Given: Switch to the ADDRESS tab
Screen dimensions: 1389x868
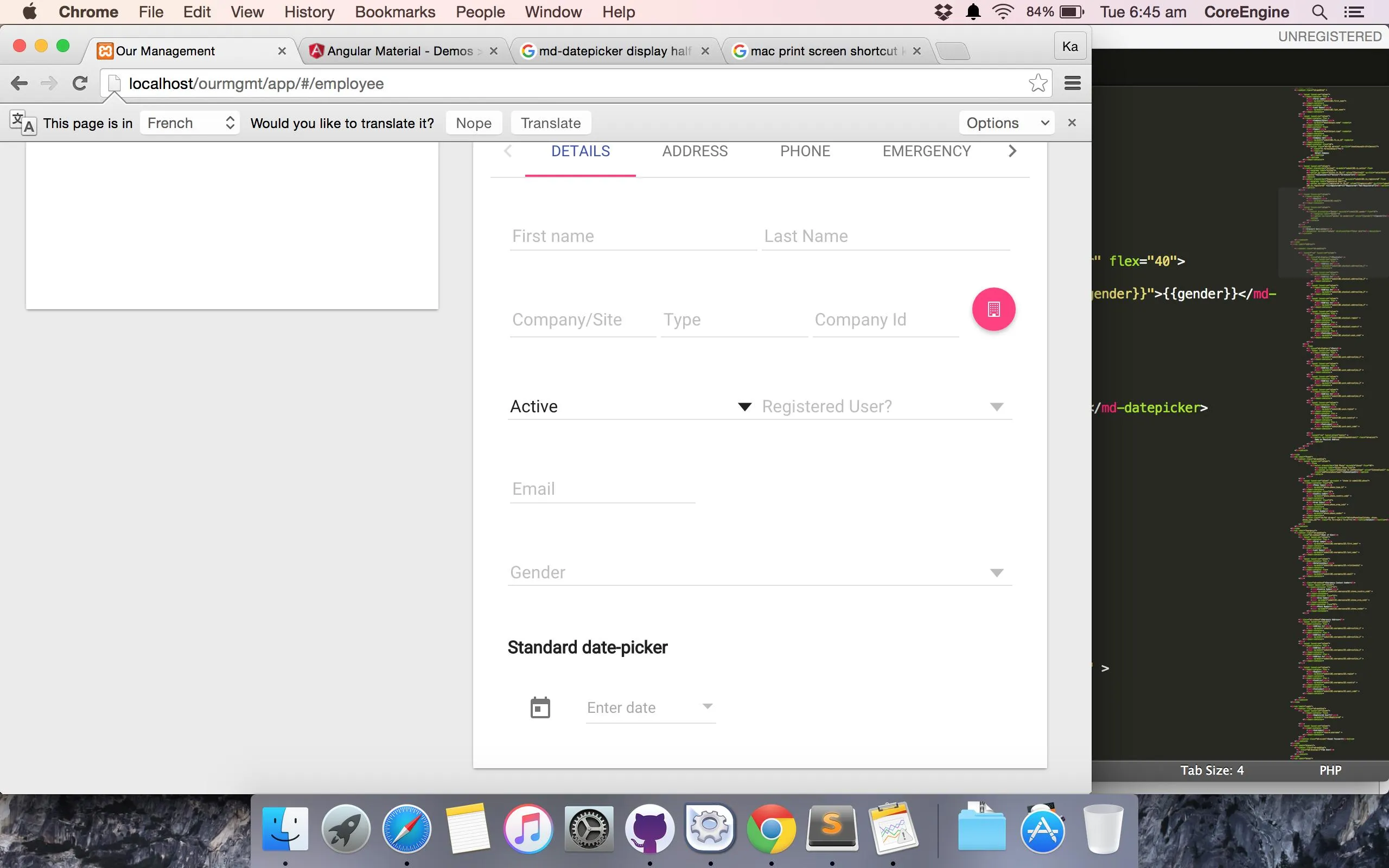Looking at the screenshot, I should coord(694,151).
